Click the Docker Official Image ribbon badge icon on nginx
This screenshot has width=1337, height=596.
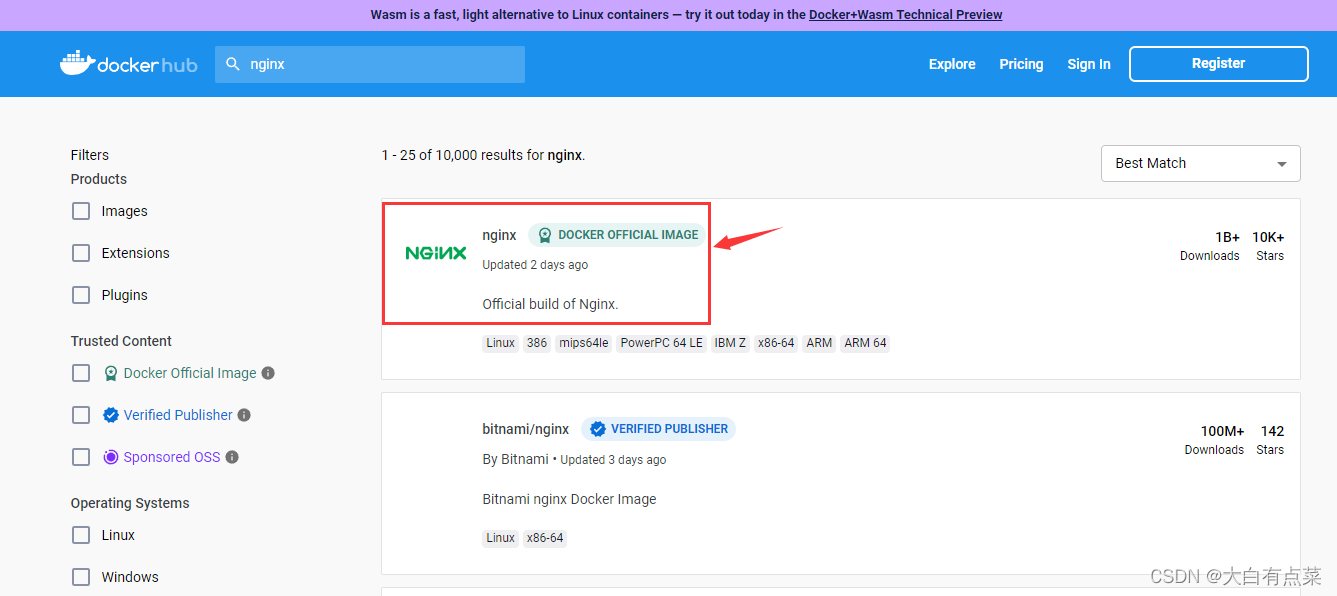(544, 235)
